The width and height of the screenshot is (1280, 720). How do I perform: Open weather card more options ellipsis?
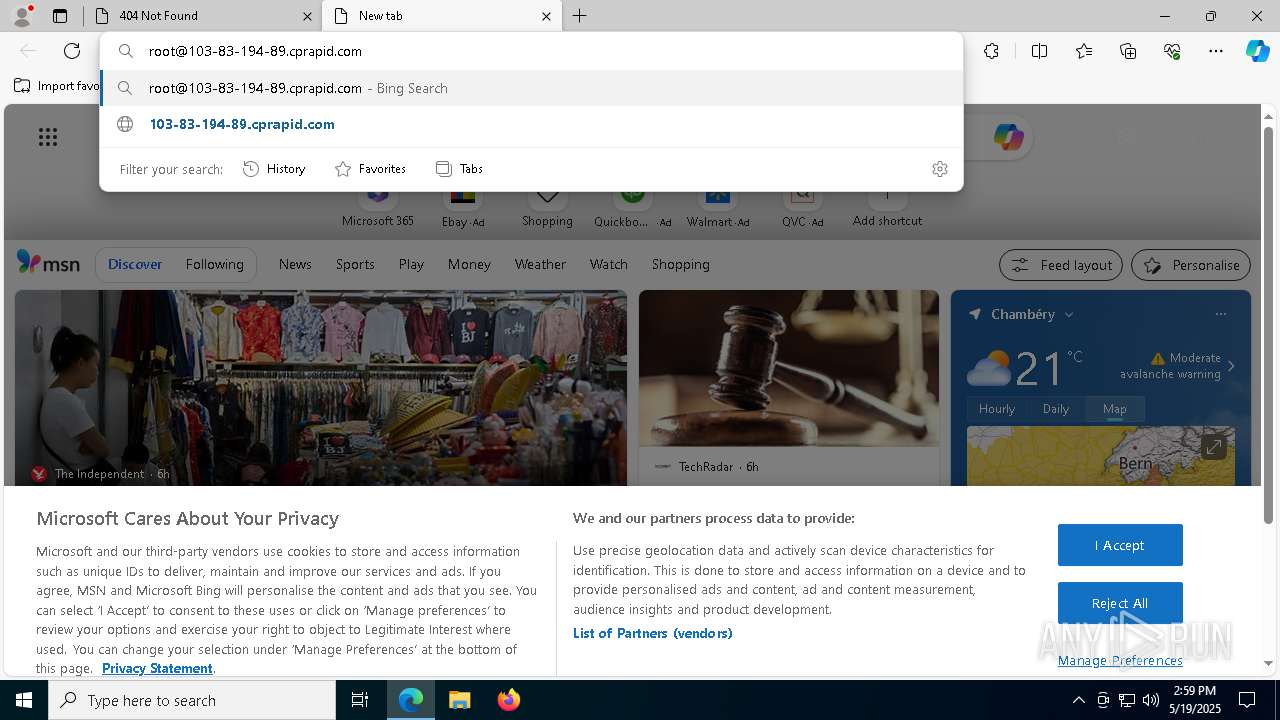point(1221,314)
